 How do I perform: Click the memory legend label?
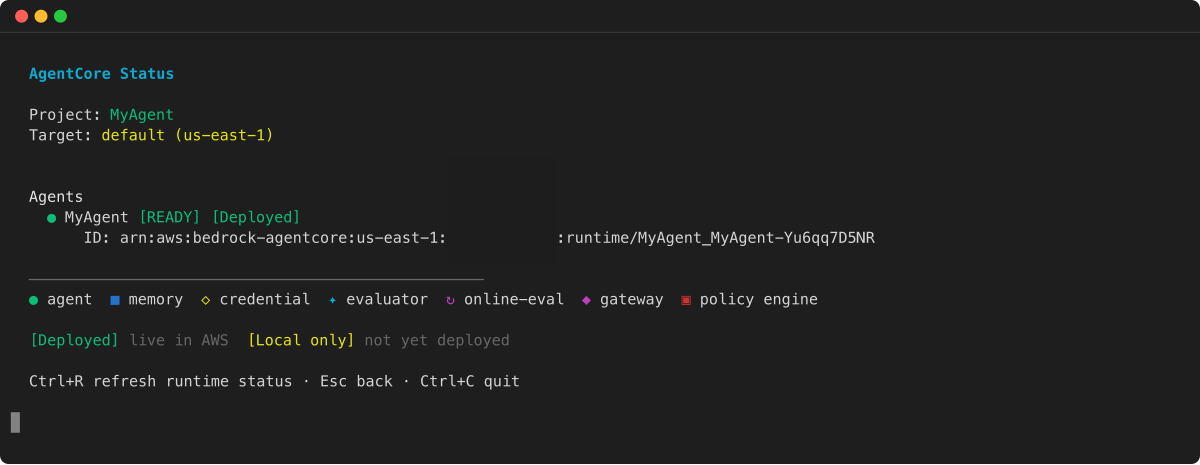click(x=156, y=300)
